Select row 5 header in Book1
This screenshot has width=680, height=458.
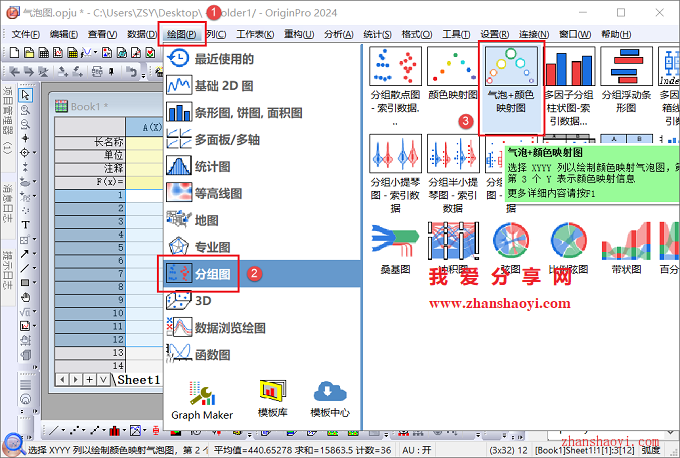point(90,248)
